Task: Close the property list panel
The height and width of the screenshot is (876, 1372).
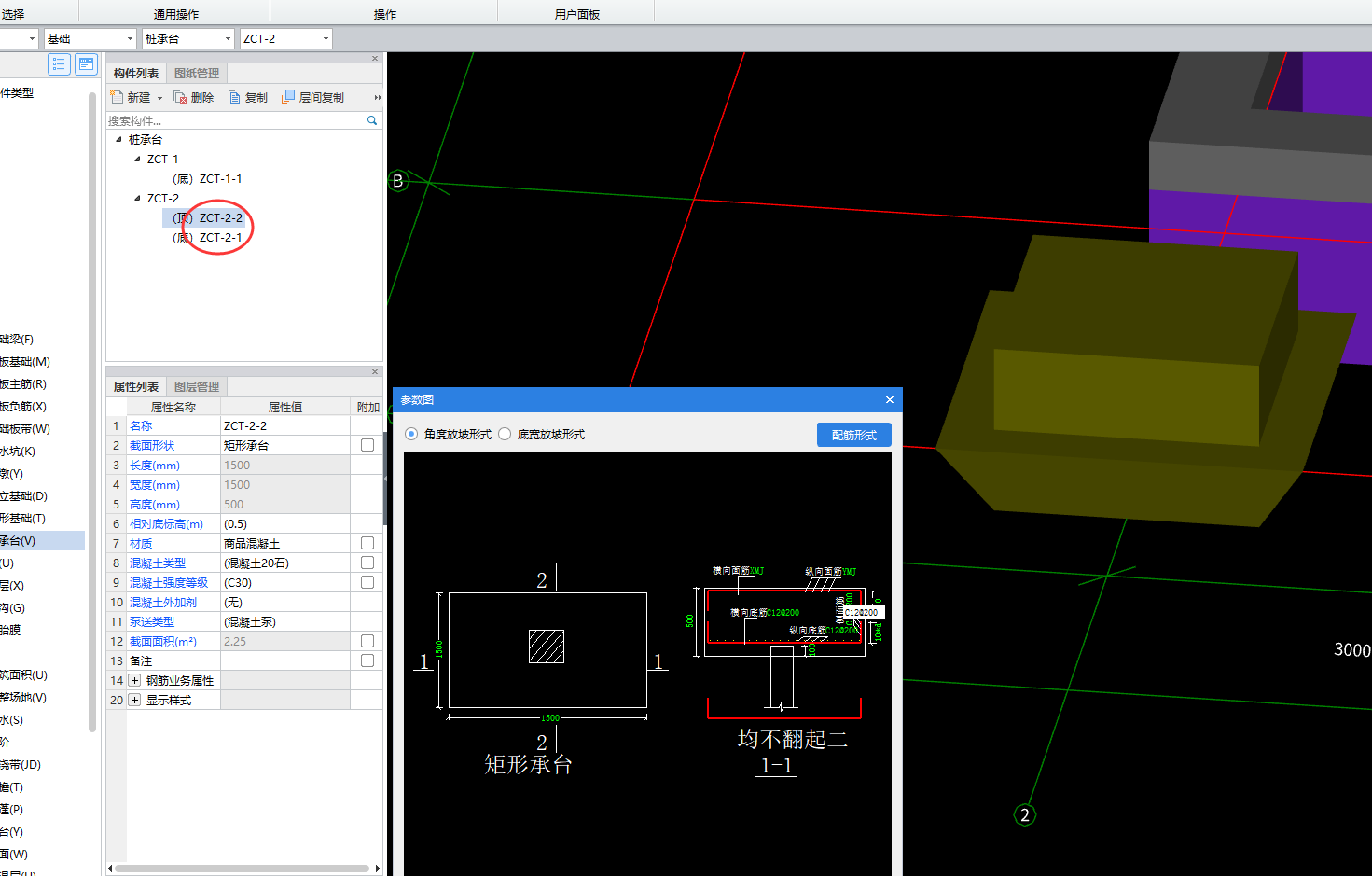Action: [x=375, y=371]
